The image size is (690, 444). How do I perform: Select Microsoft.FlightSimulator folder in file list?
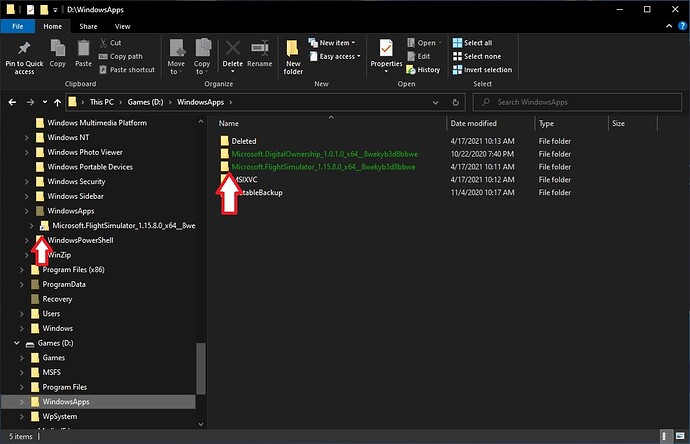tap(318, 167)
